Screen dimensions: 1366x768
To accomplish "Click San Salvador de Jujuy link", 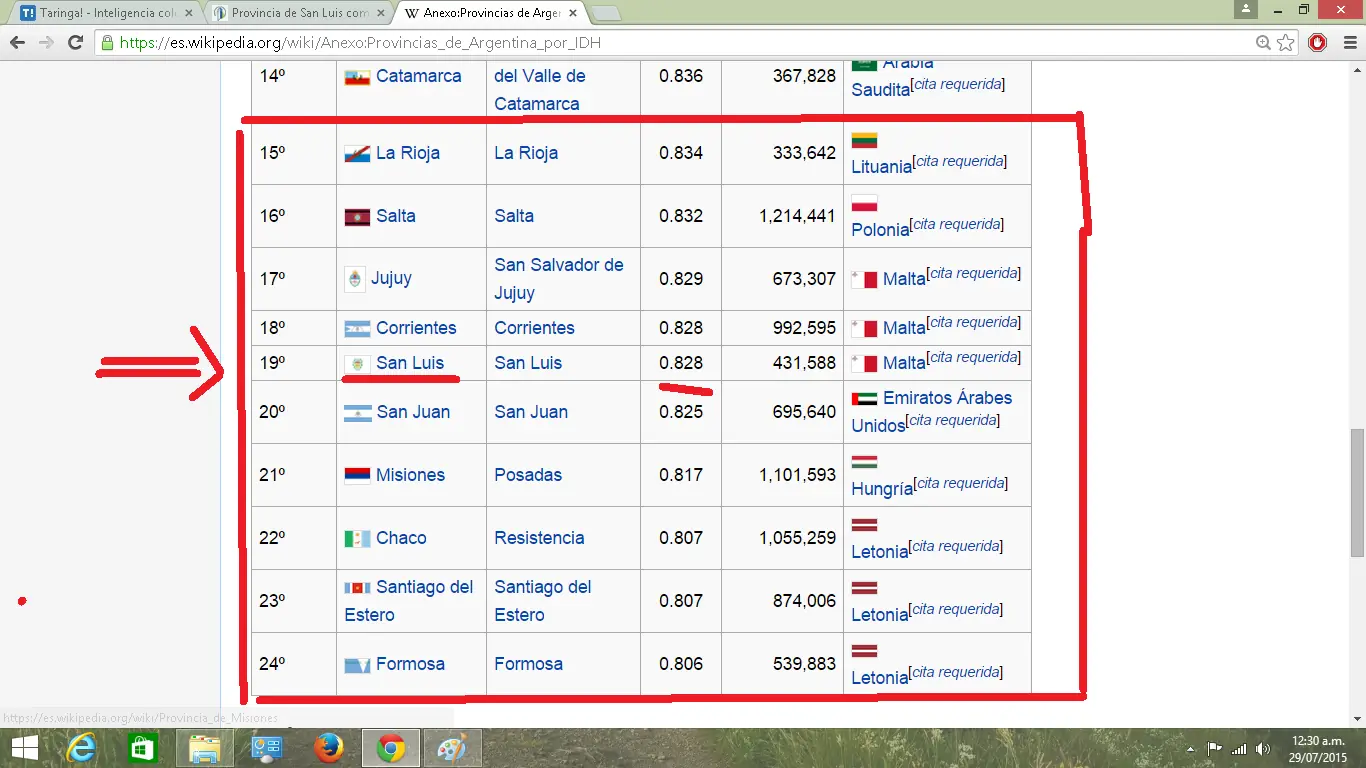I will pos(559,279).
